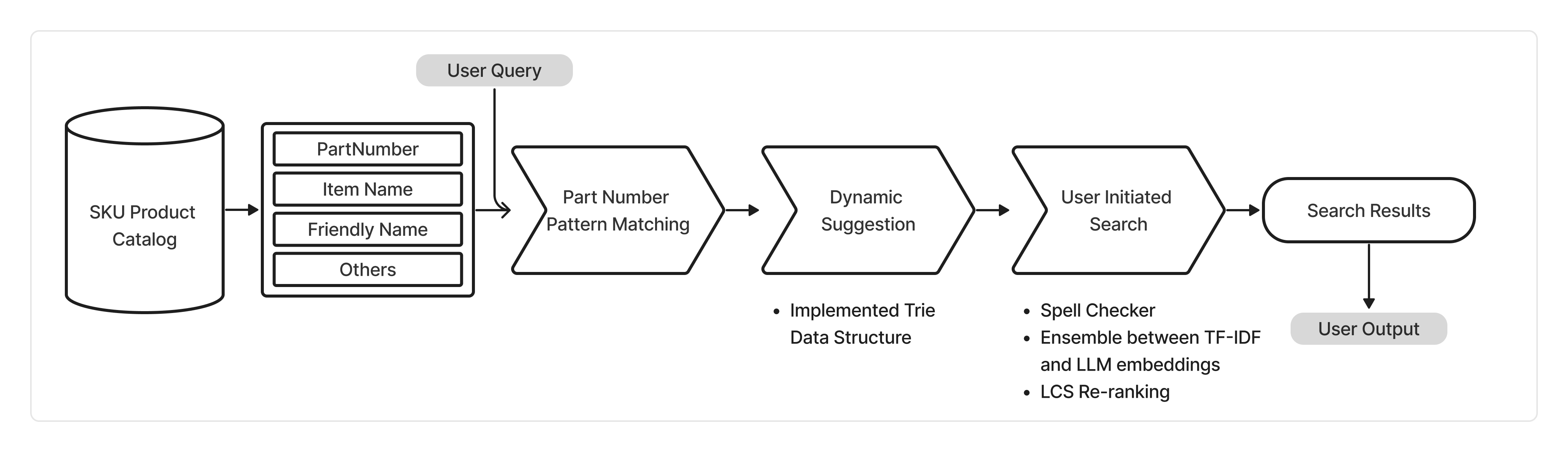Image resolution: width=1568 pixels, height=452 pixels.
Task: Select the Others field box
Action: 367,269
